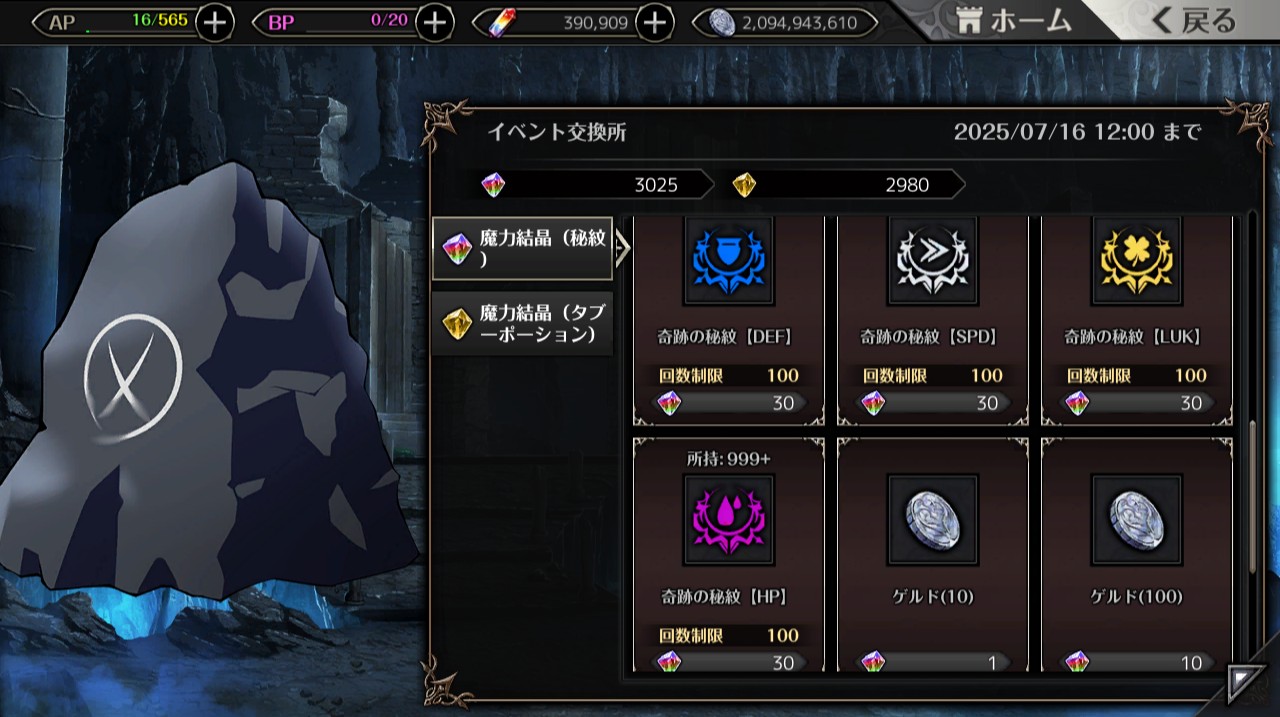Switch to 魔力結晶（タブーポーション）tab

click(522, 323)
